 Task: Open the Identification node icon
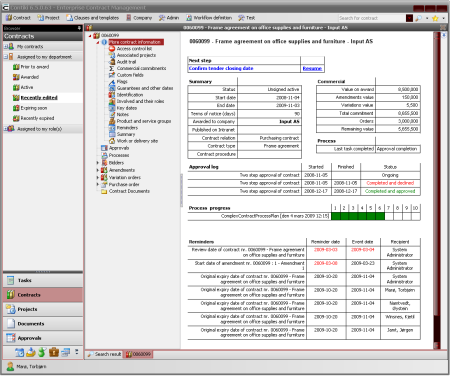[x=112, y=95]
